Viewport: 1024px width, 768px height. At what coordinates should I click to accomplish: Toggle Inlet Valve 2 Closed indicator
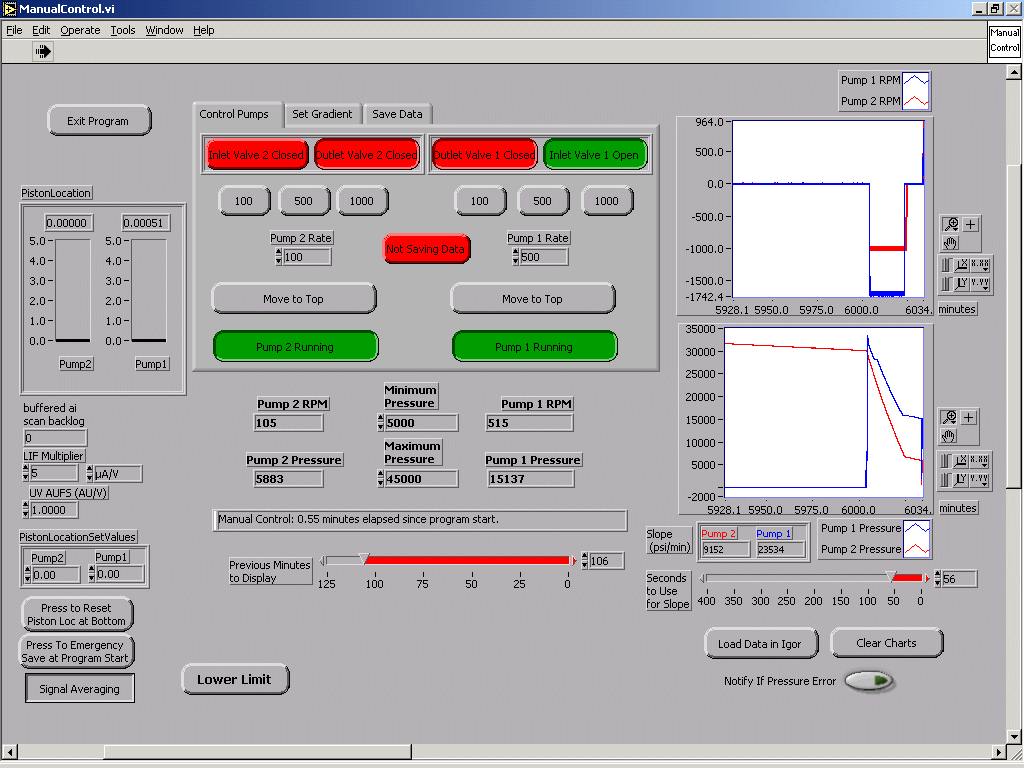pyautogui.click(x=256, y=155)
